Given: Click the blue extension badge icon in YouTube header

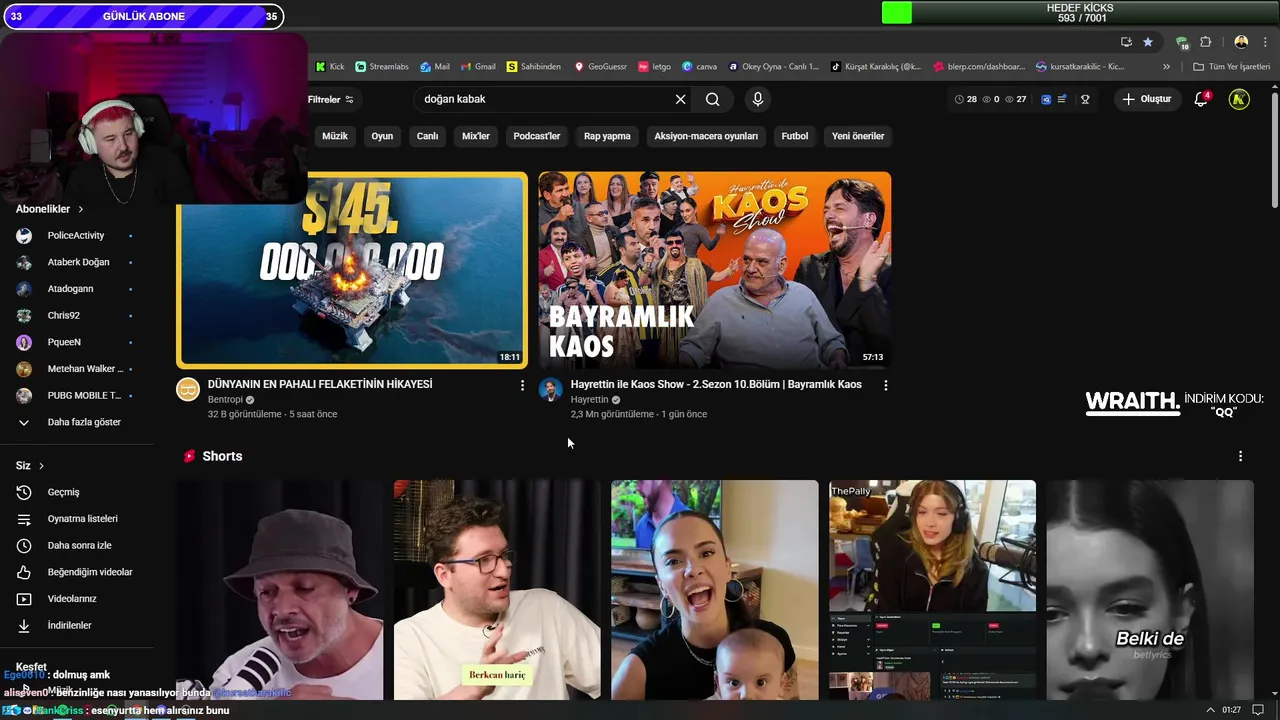Looking at the screenshot, I should point(1046,99).
